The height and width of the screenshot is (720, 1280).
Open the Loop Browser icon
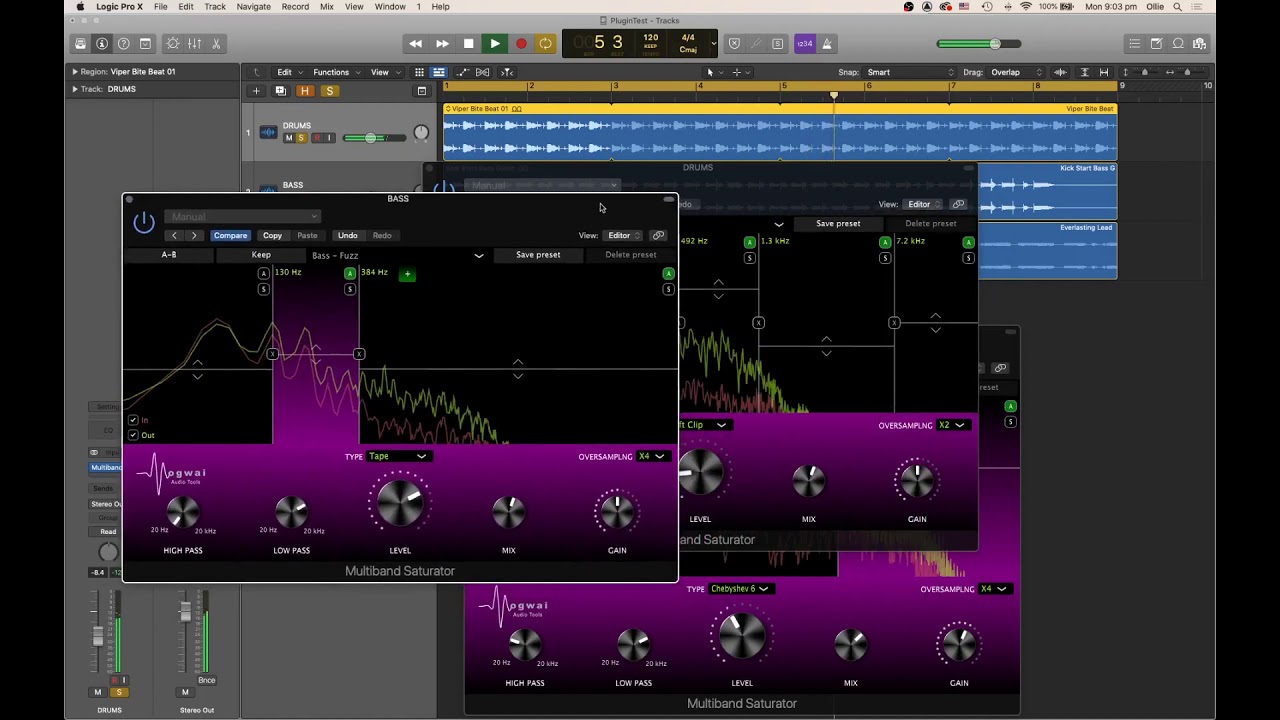pos(1178,44)
